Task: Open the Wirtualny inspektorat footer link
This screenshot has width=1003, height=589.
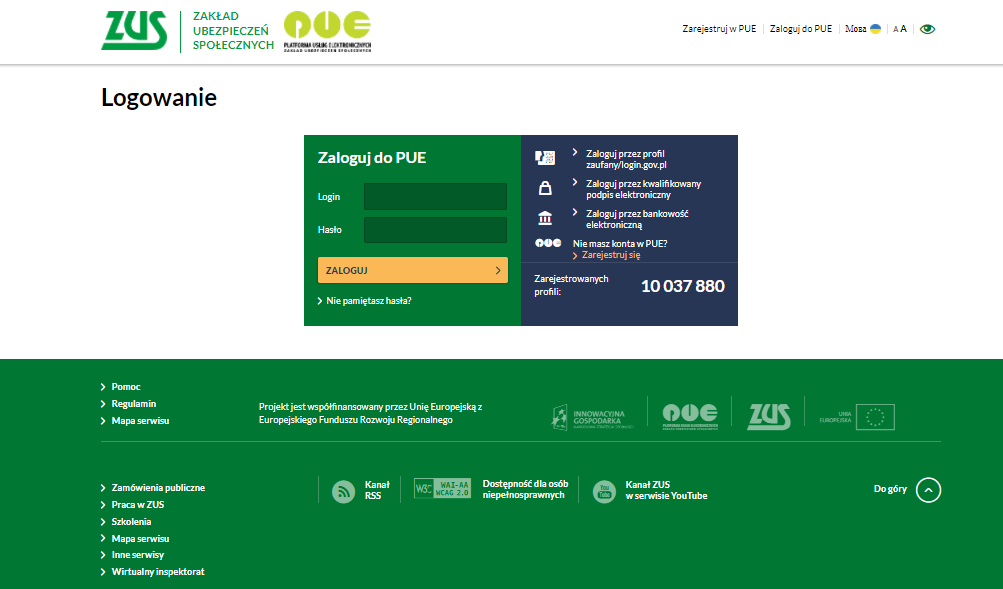Action: pyautogui.click(x=158, y=572)
